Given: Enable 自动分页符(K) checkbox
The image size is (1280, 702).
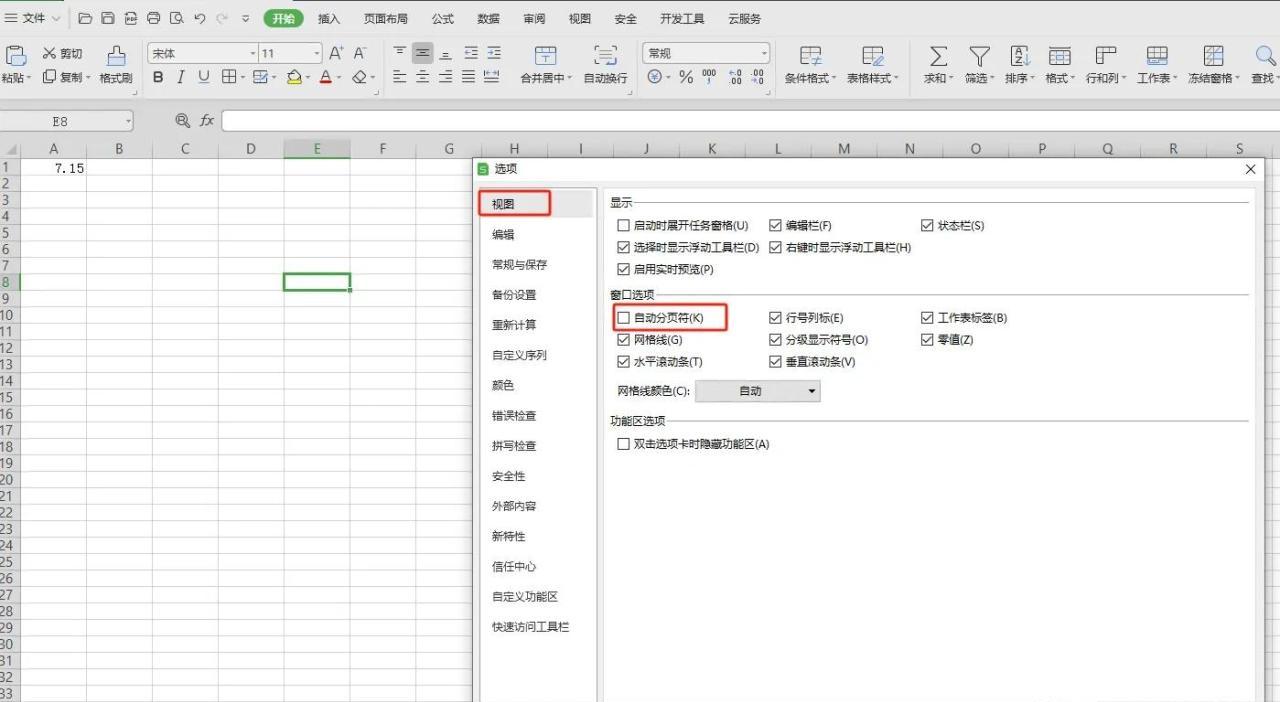Looking at the screenshot, I should [624, 318].
